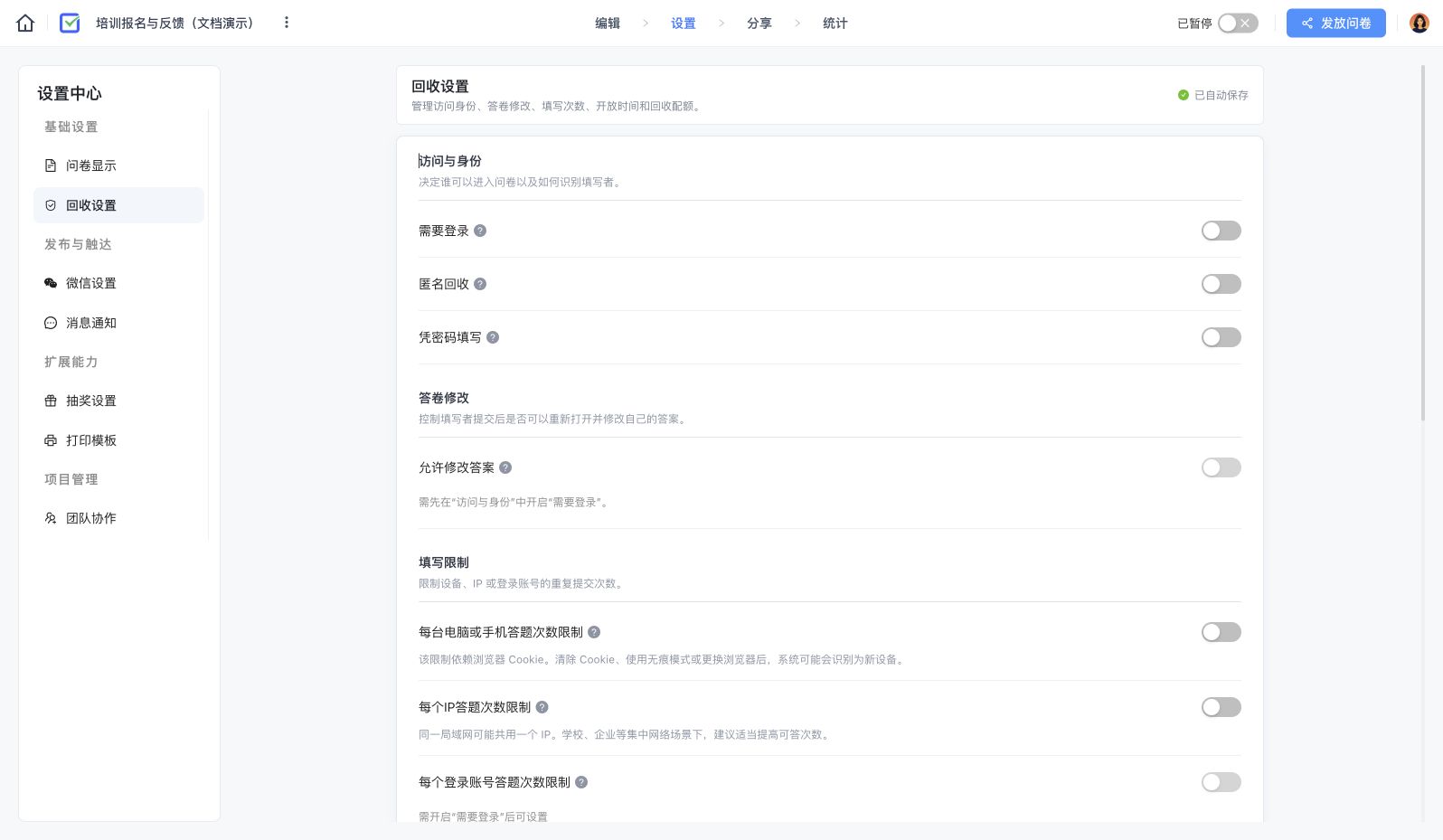Select the 设置 step tab
This screenshot has height=840, width=1443.
[684, 24]
